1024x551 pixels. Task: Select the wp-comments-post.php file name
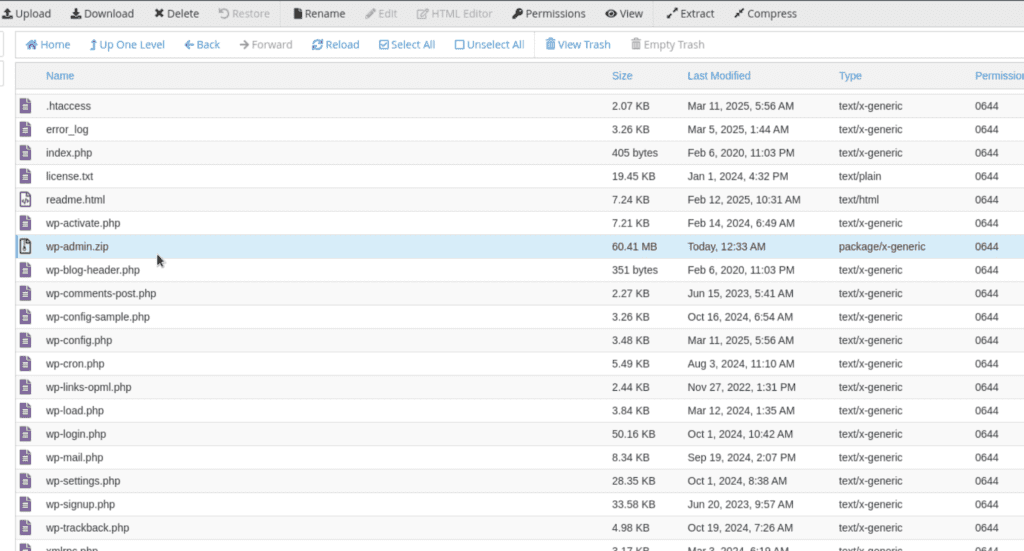[x=101, y=294]
